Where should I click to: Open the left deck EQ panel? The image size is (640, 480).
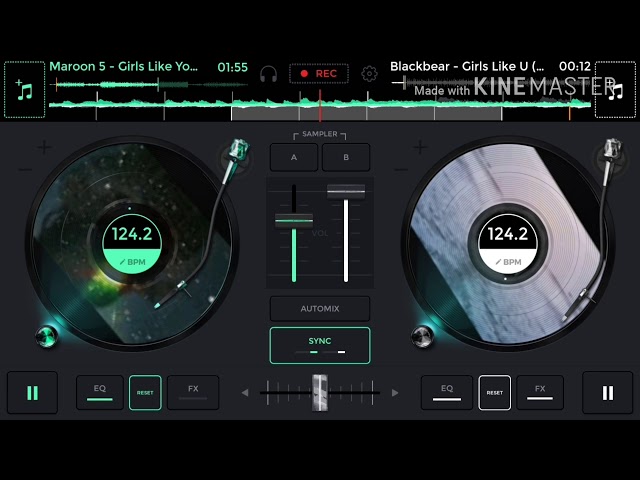click(x=100, y=392)
